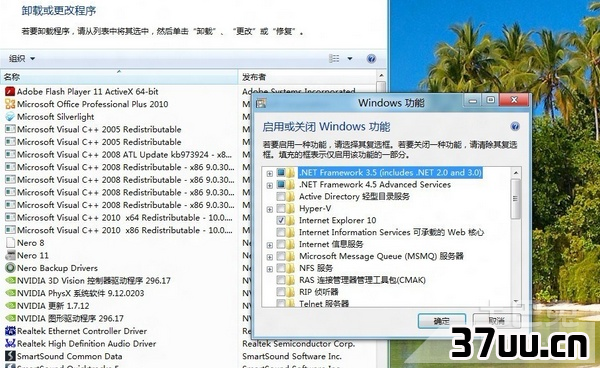The height and width of the screenshot is (368, 600).
Task: Select the Nero 11 program icon
Action: (10, 256)
